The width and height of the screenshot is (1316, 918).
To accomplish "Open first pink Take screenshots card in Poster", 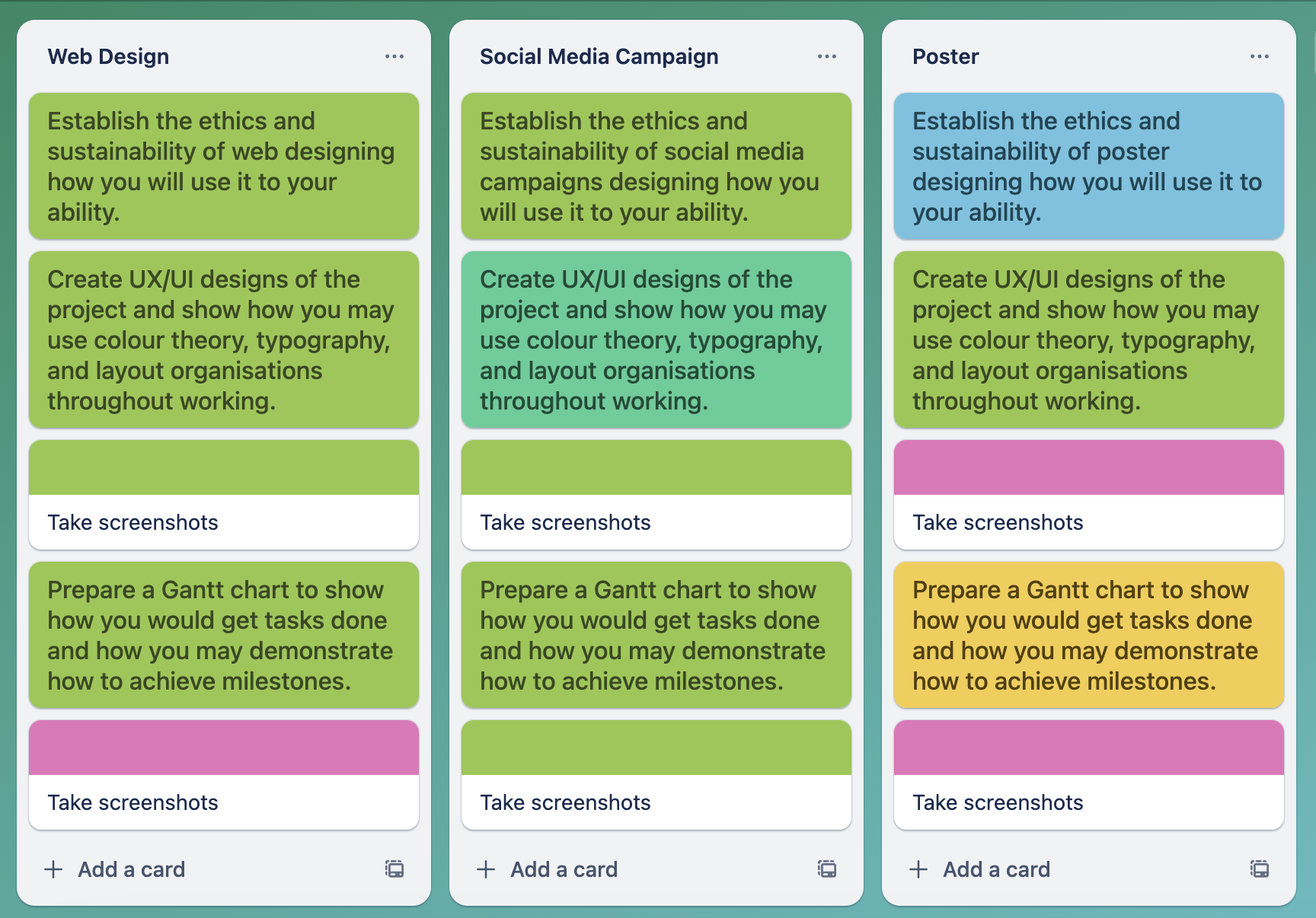I will point(1089,495).
